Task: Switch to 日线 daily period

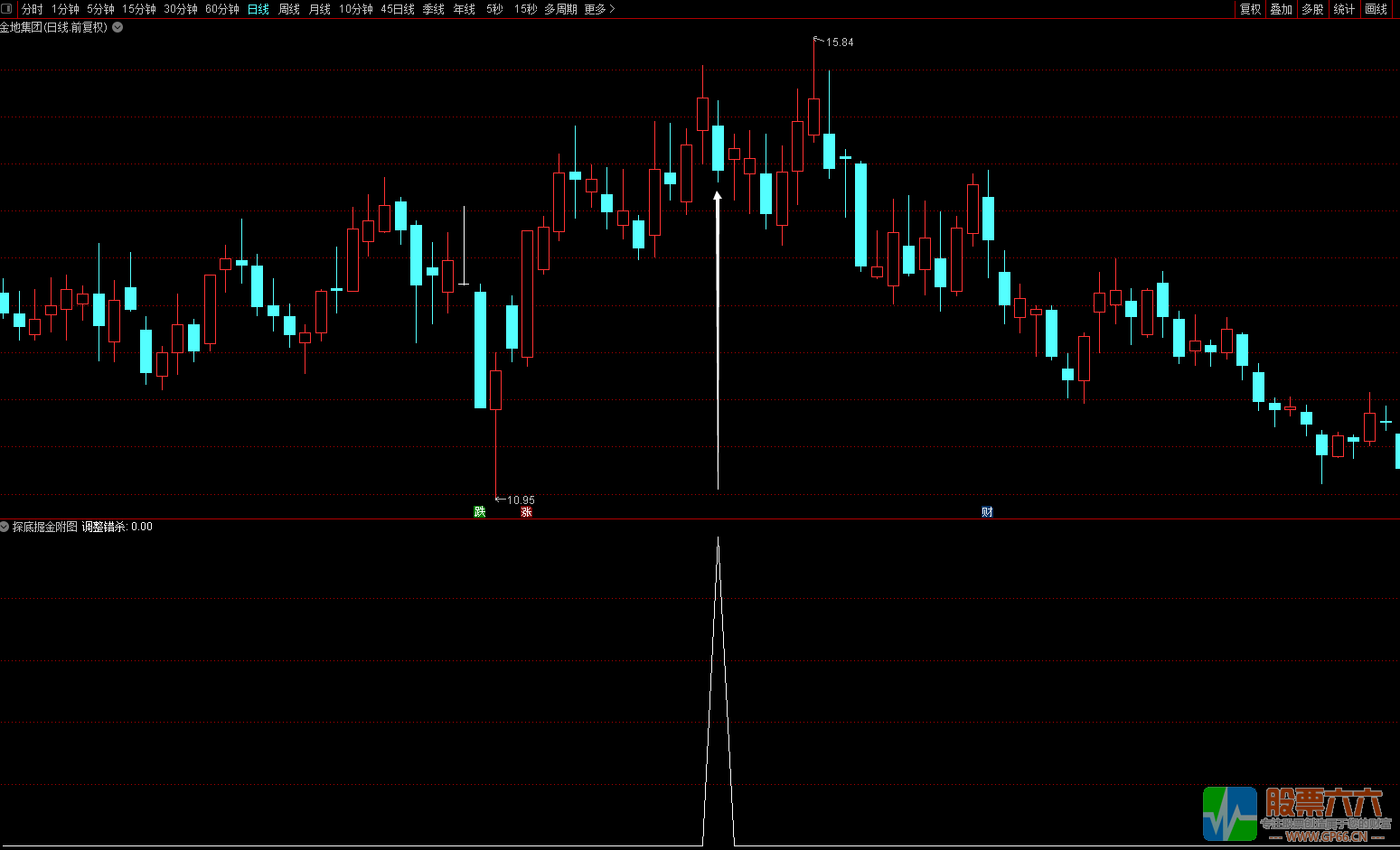Action: [258, 9]
